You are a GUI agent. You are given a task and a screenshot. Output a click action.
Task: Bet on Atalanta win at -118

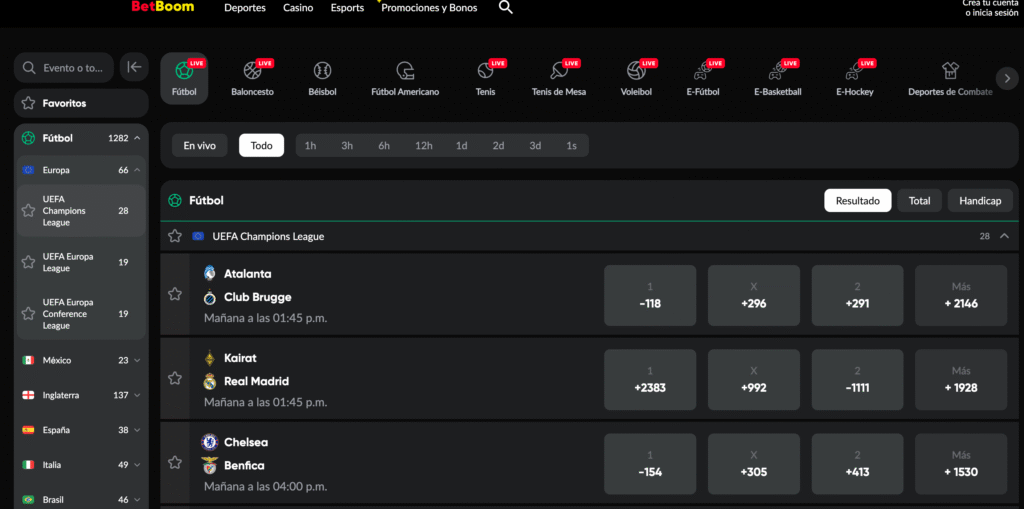pyautogui.click(x=650, y=295)
